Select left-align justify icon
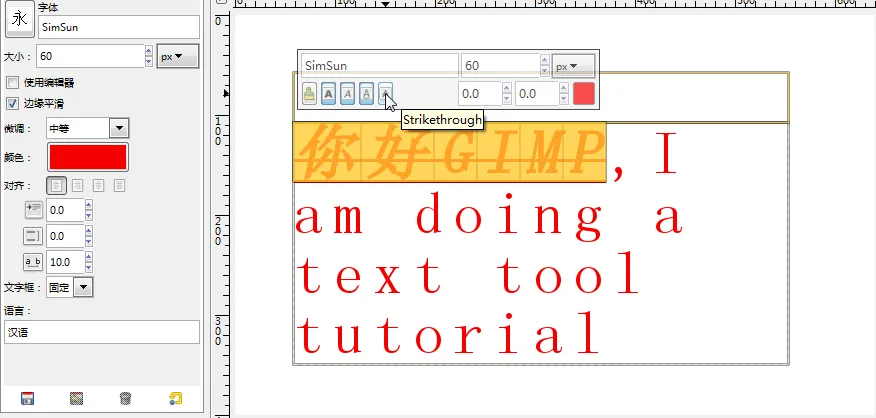Screen dimensions: 876x418 pyautogui.click(x=56, y=186)
